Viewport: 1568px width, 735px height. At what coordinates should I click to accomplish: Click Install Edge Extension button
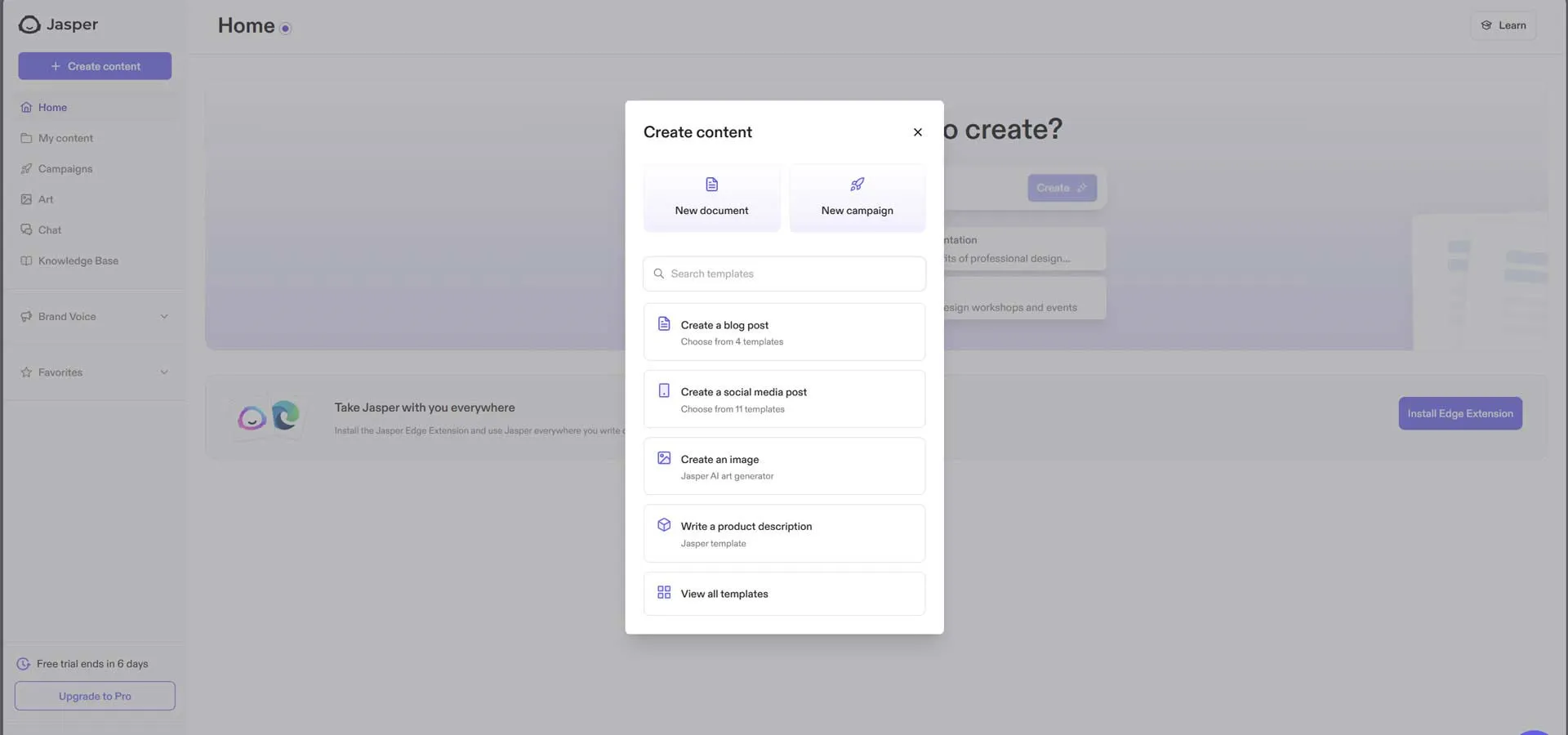[1460, 413]
